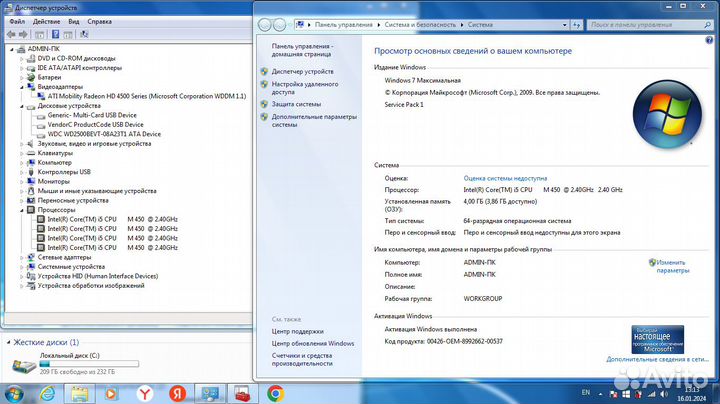Open Дополнительные параметры системы link
The image size is (720, 404).
click(314, 121)
